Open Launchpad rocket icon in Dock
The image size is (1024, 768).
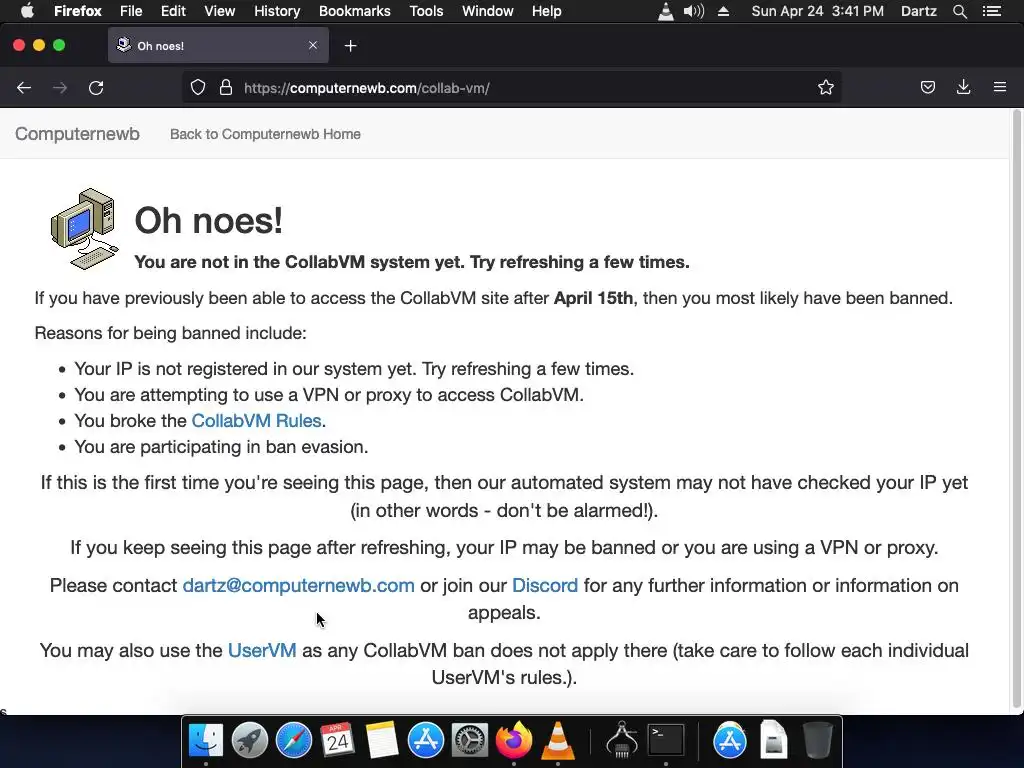(249, 741)
